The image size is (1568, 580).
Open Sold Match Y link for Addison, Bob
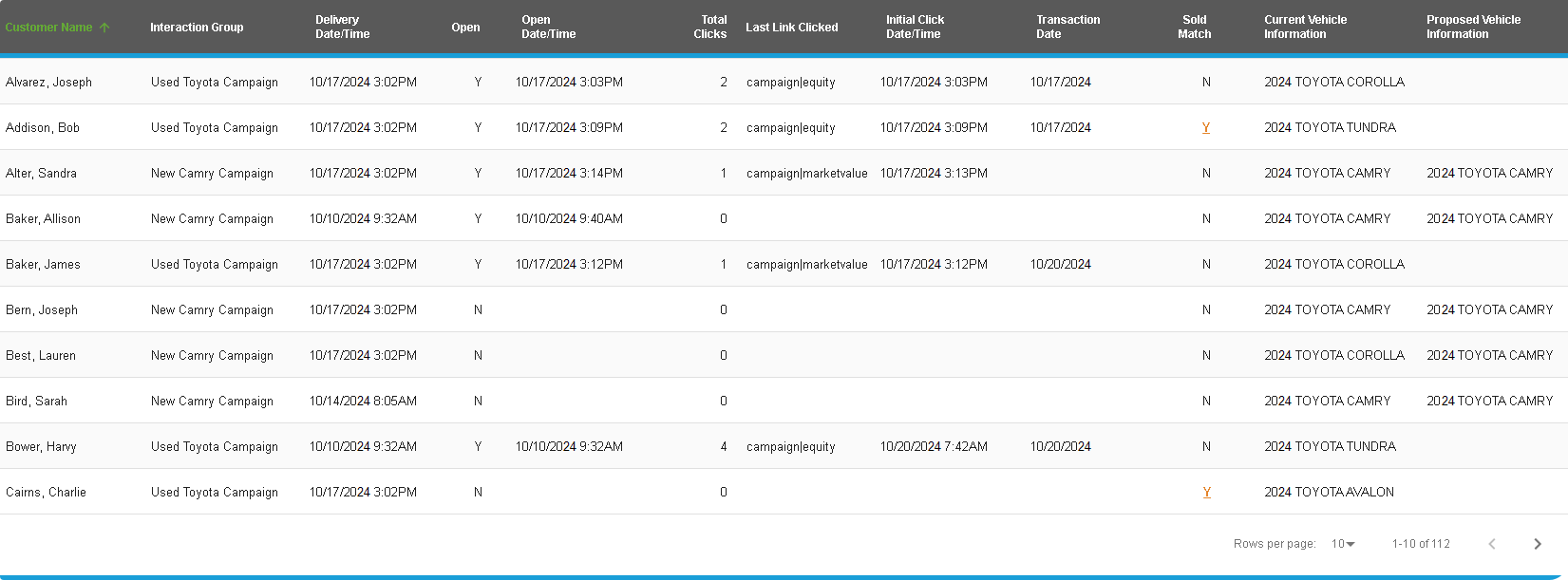1206,128
